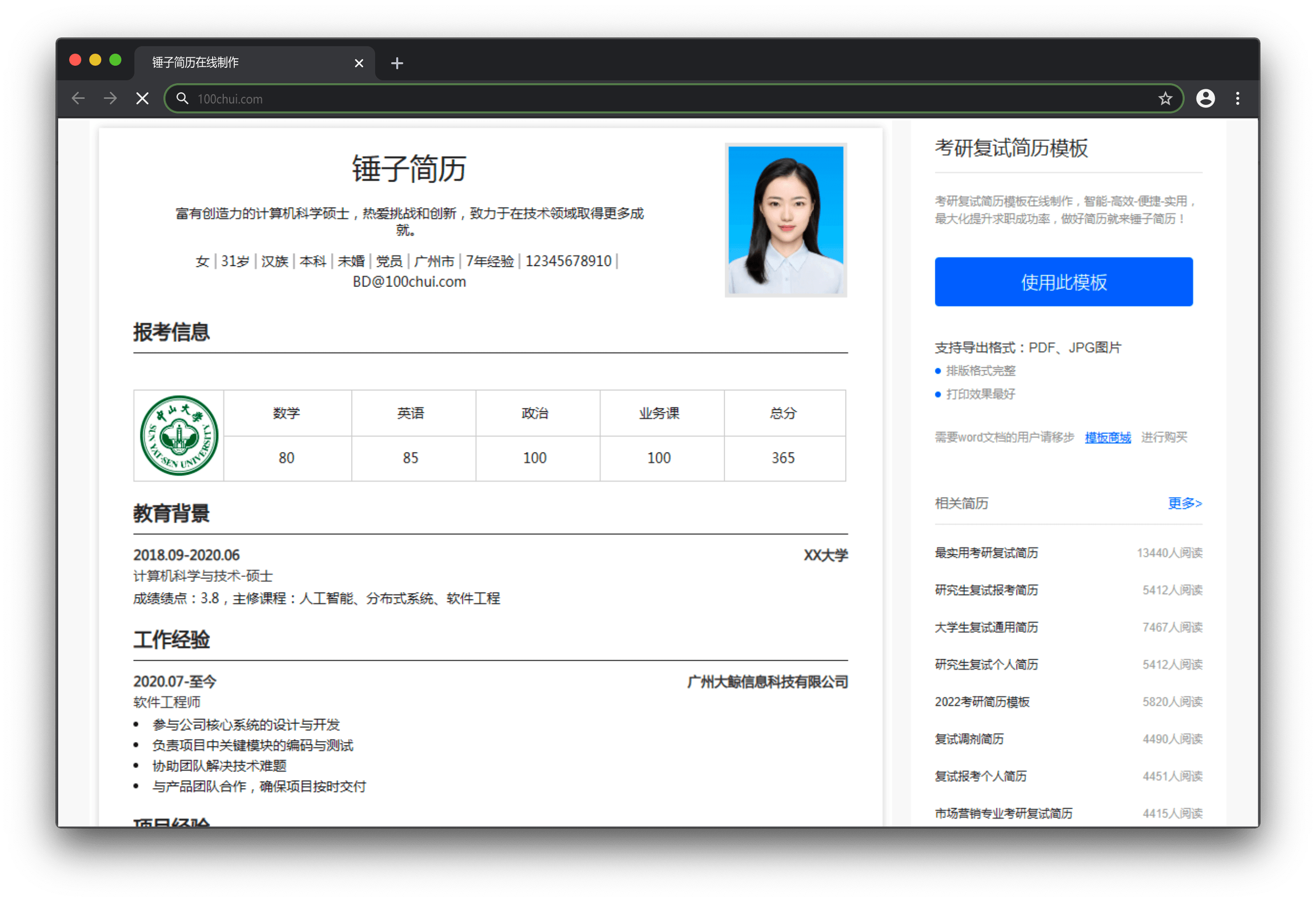Image resolution: width=1316 pixels, height=902 pixels.
Task: Click the resume portrait photo
Action: click(x=785, y=220)
